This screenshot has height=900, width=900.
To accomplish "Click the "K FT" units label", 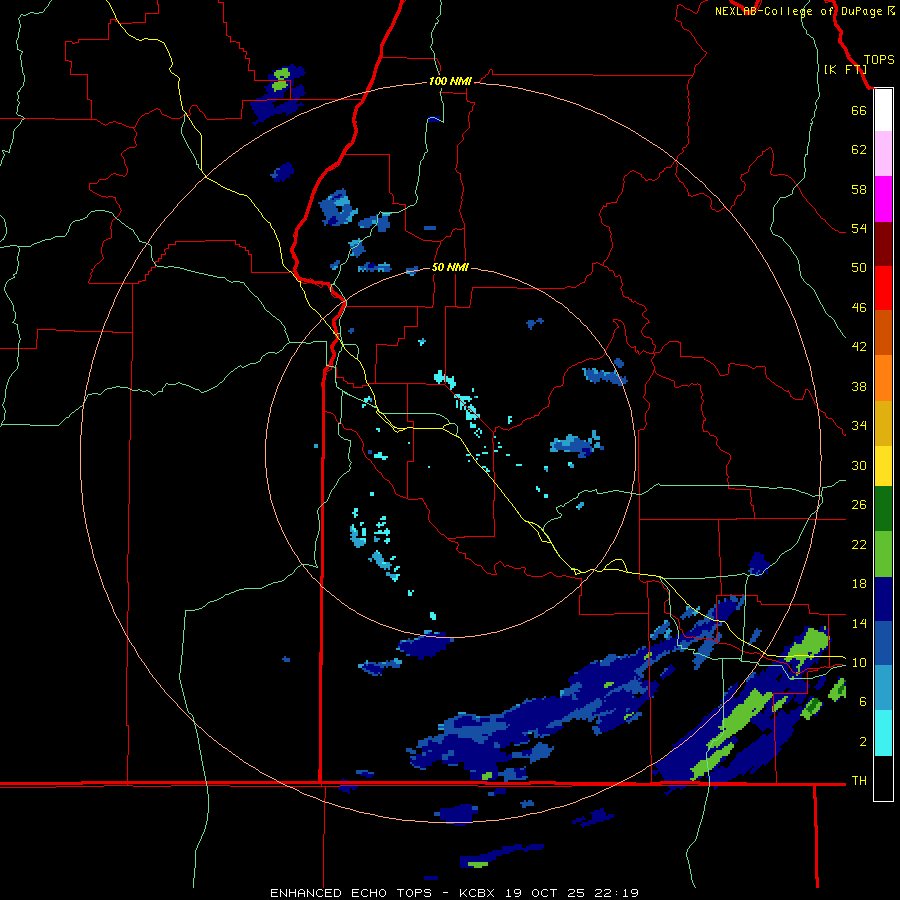I will pos(845,69).
